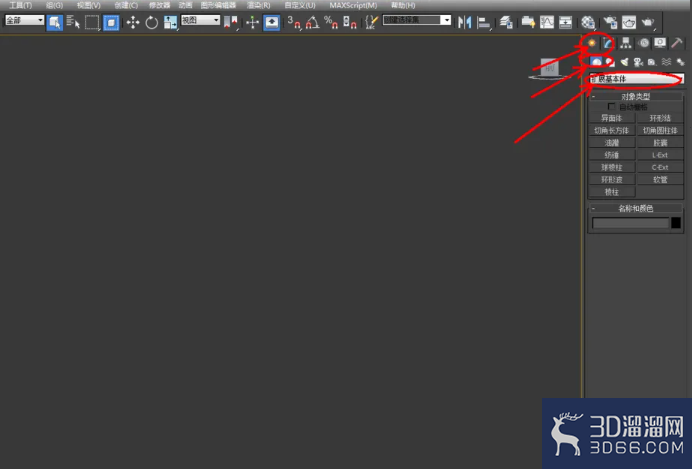Open the 创建(C) menu
692x469 pixels.
click(126, 5)
